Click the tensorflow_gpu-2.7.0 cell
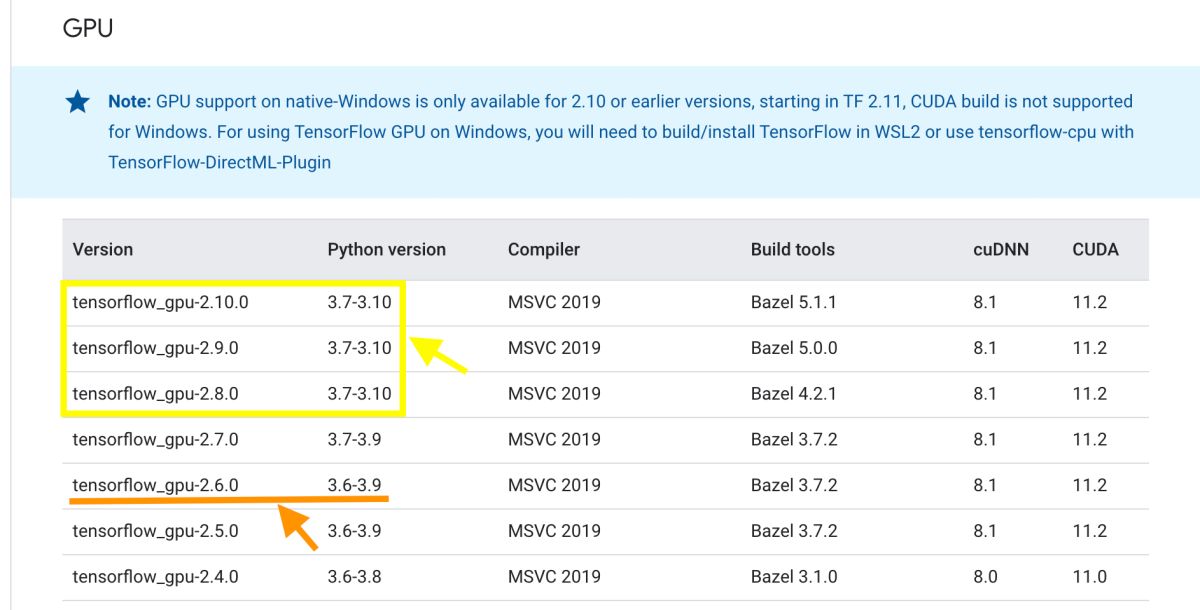The height and width of the screenshot is (610, 1200). click(156, 439)
